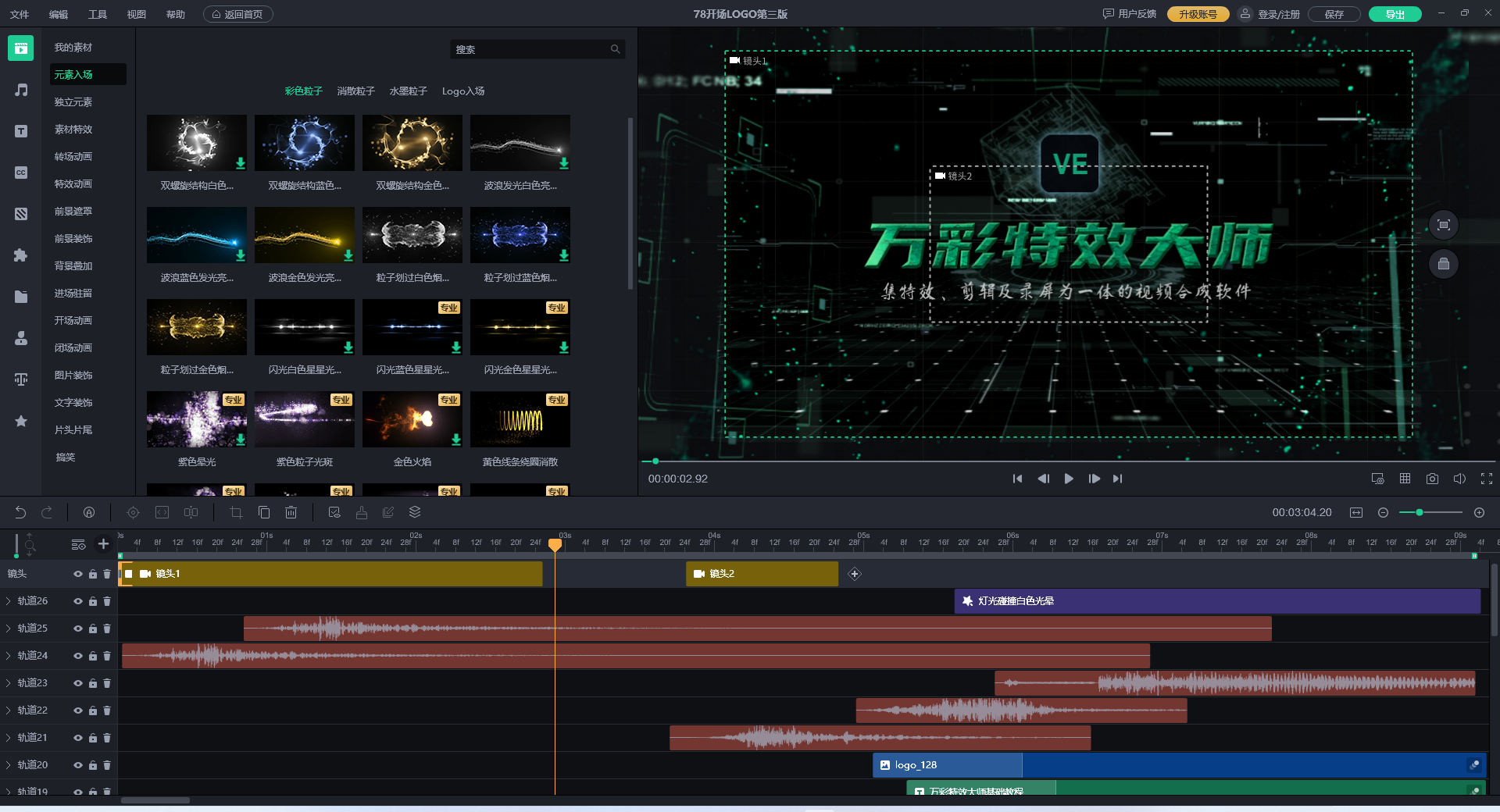Switch to the Logo入场 tab
The width and height of the screenshot is (1500, 812).
tap(463, 91)
